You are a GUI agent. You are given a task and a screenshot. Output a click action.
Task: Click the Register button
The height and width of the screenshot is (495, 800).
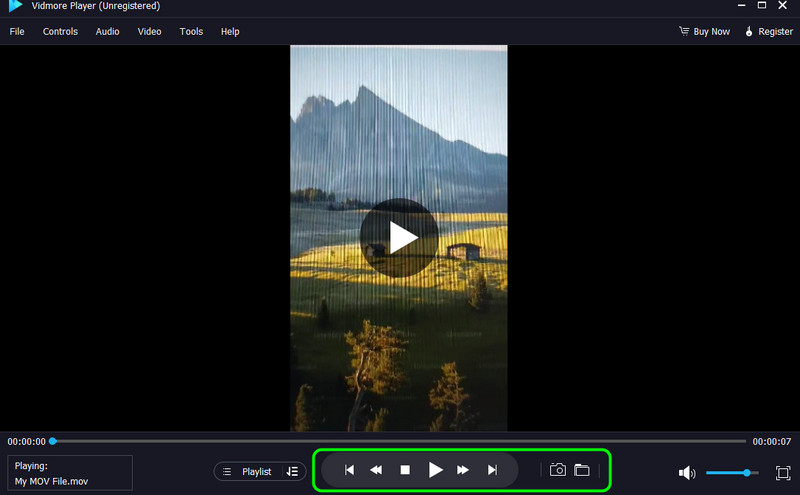(768, 32)
